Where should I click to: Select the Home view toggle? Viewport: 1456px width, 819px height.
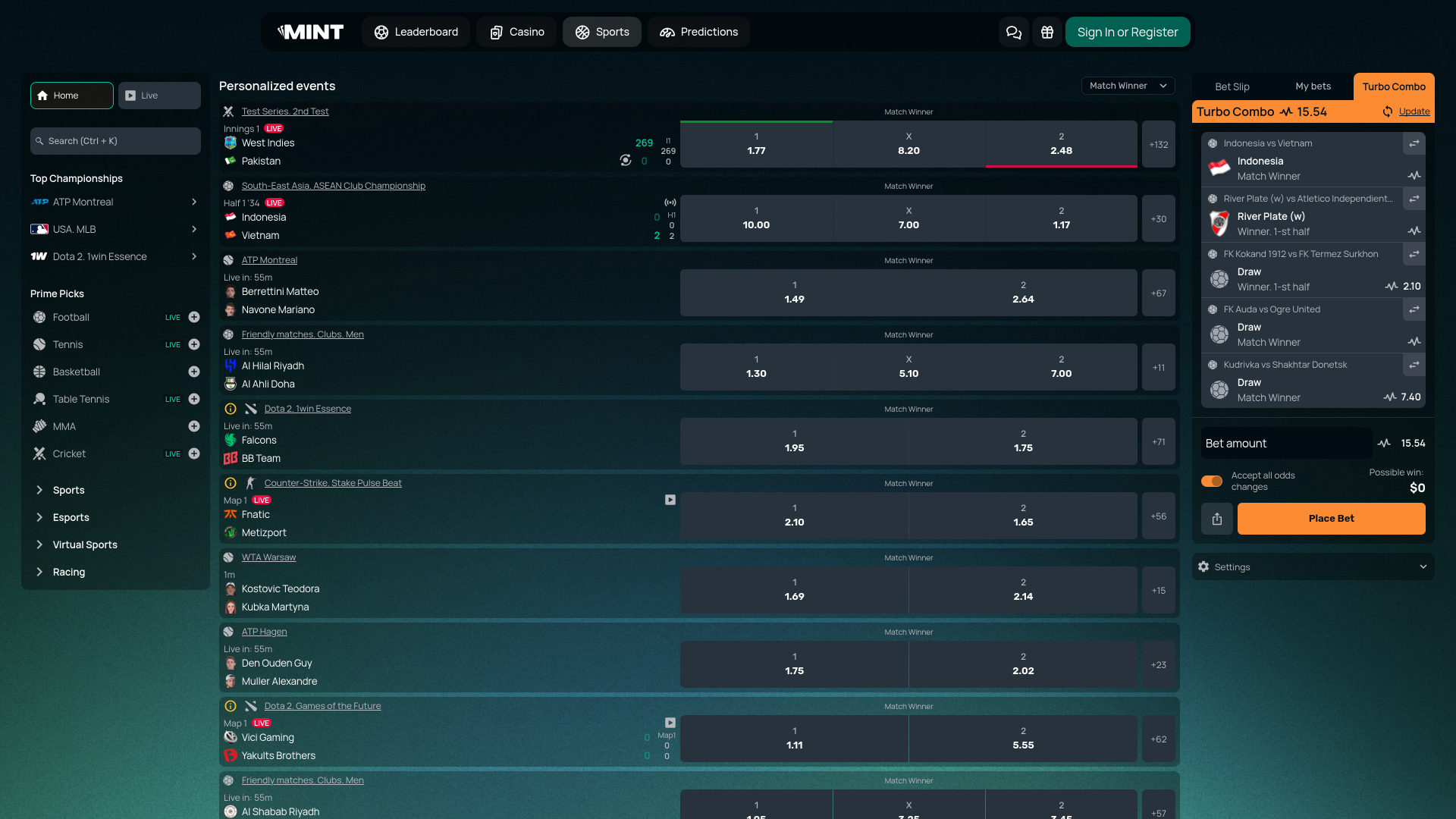72,96
